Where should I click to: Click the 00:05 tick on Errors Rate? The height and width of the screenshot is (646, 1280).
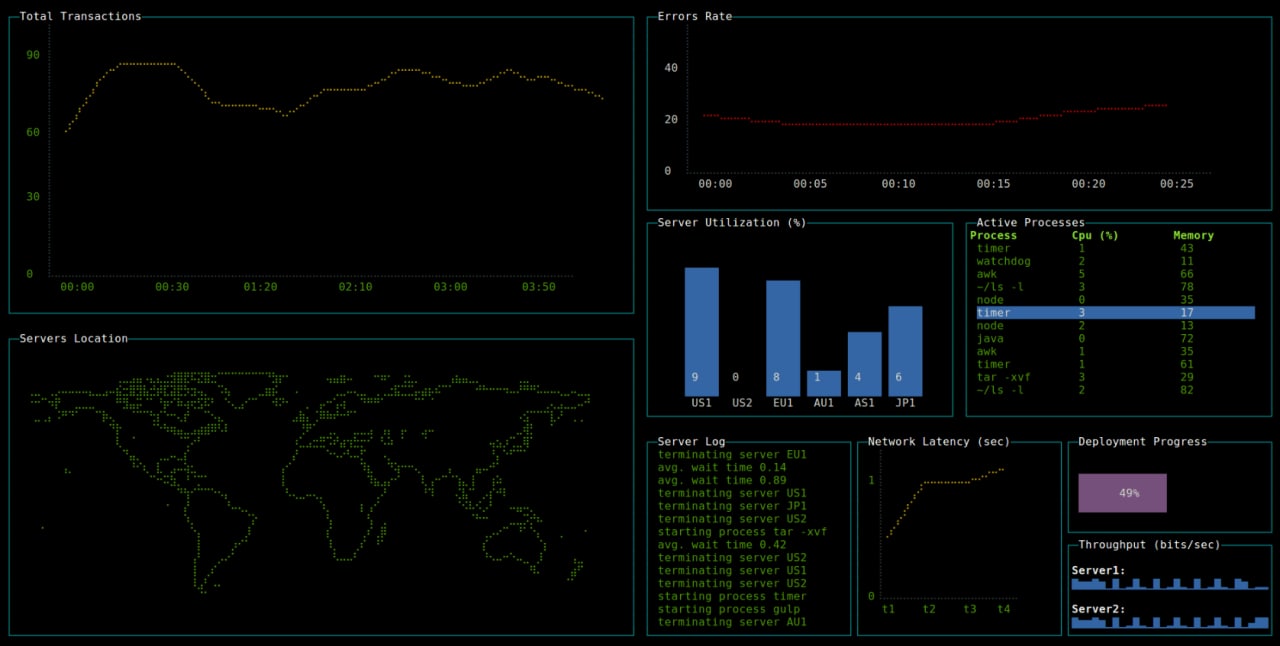click(x=810, y=184)
